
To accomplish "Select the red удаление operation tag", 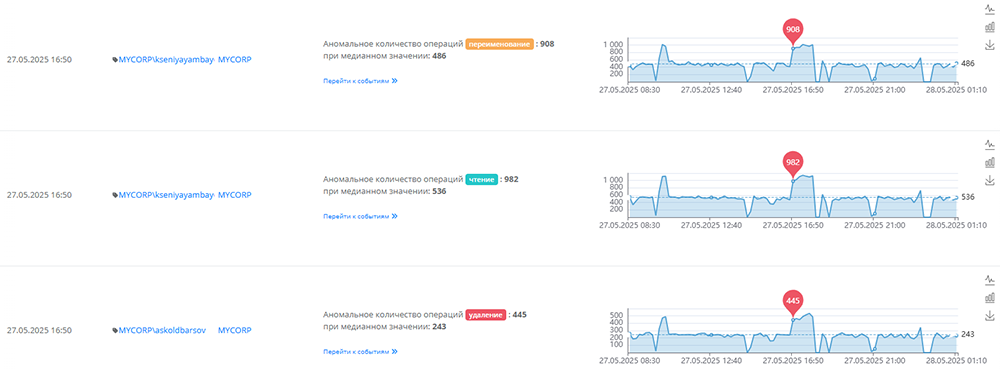I will pyautogui.click(x=486, y=315).
